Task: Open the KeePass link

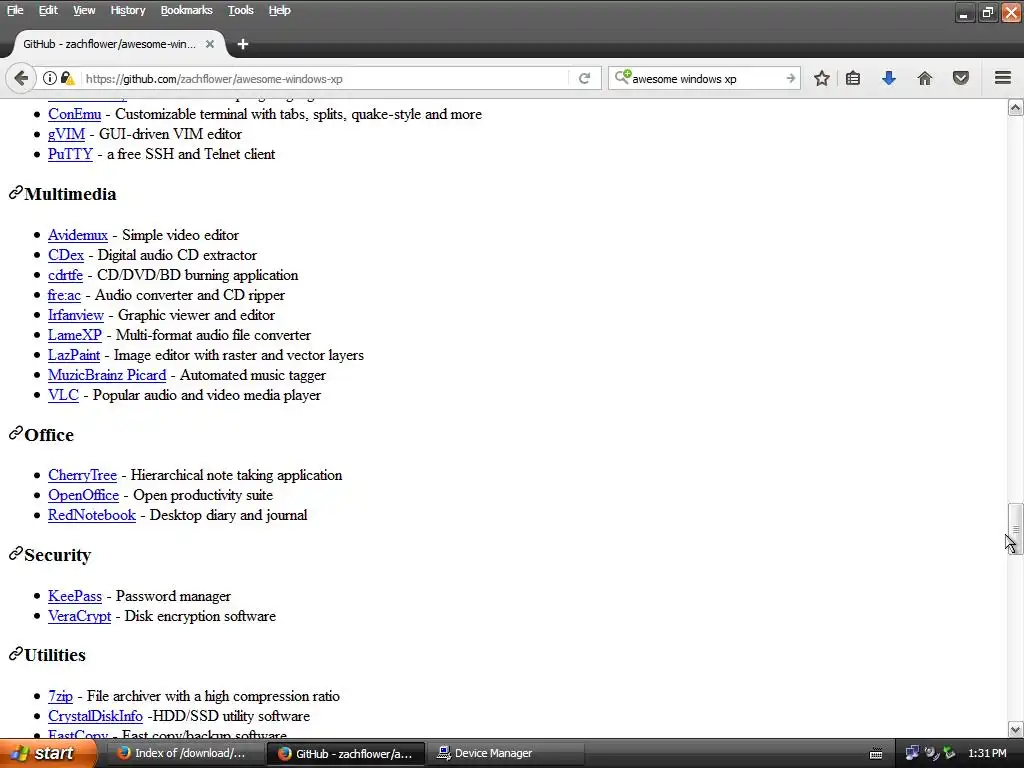Action: [74, 596]
